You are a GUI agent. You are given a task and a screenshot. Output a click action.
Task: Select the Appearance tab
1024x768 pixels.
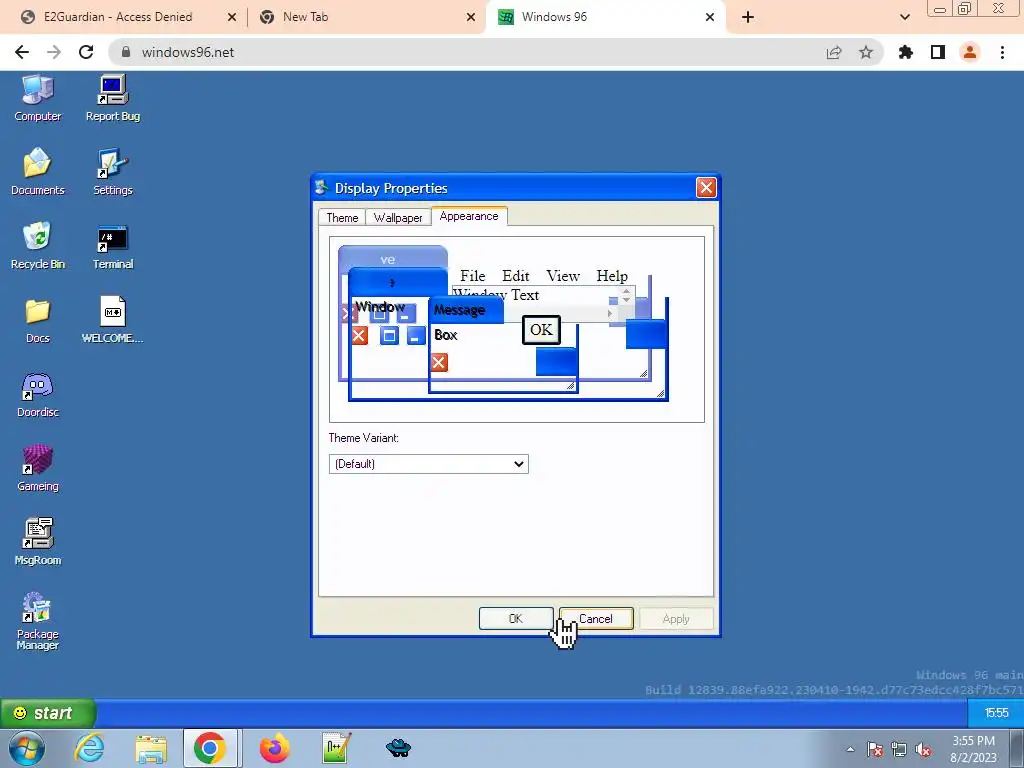469,216
